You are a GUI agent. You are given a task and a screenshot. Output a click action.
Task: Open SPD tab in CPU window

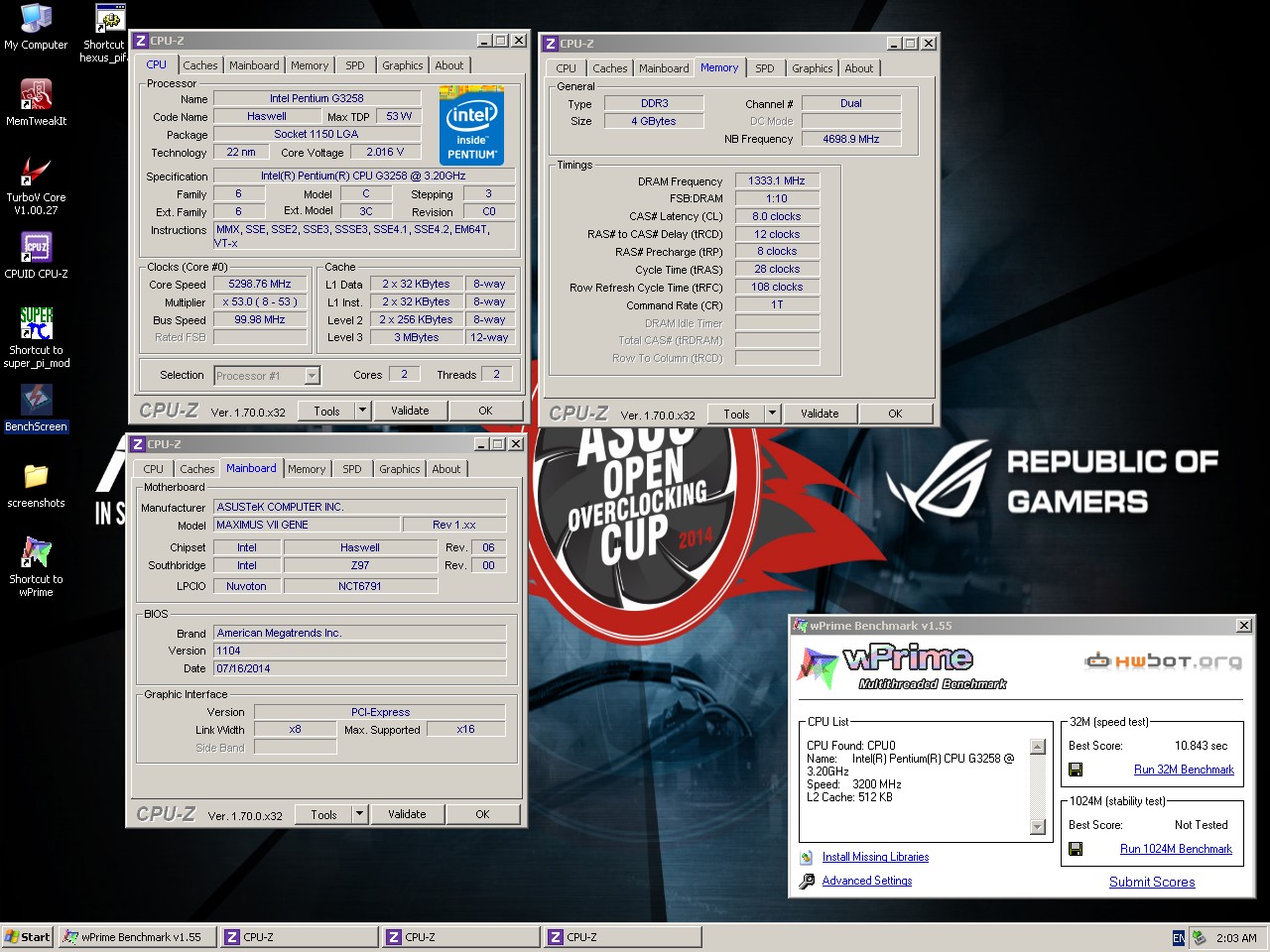click(x=355, y=65)
